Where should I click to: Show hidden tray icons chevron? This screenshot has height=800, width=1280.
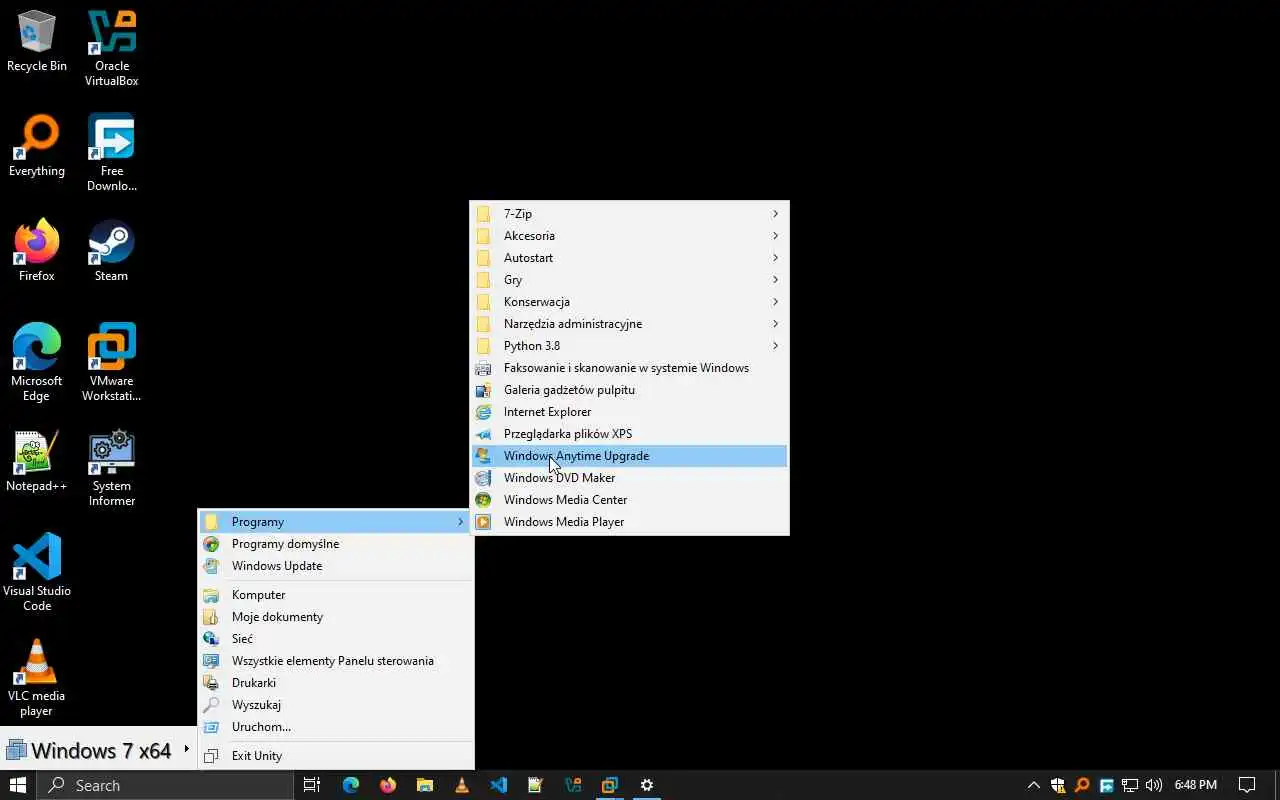click(1034, 785)
